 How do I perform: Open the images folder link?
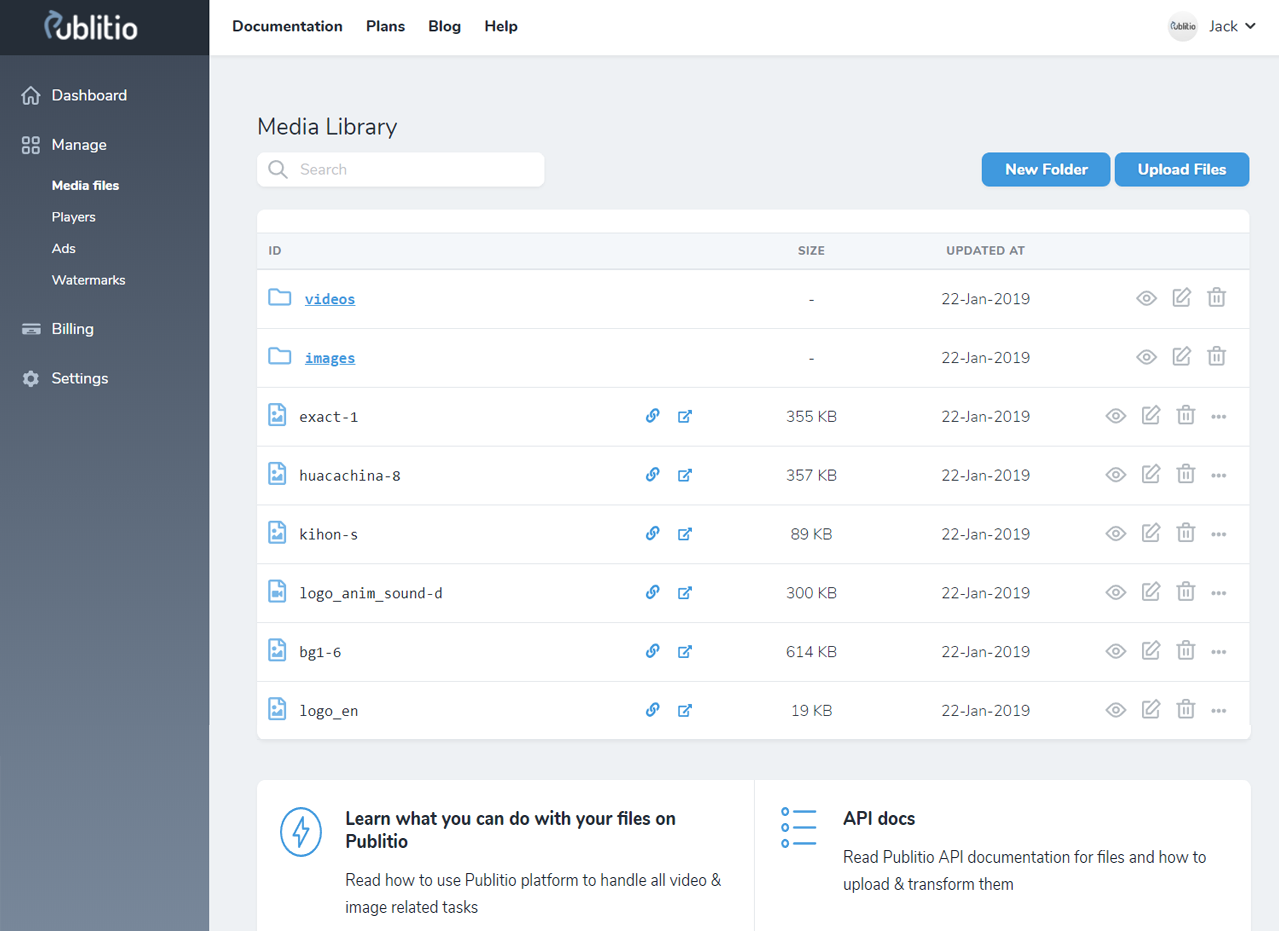(x=330, y=358)
